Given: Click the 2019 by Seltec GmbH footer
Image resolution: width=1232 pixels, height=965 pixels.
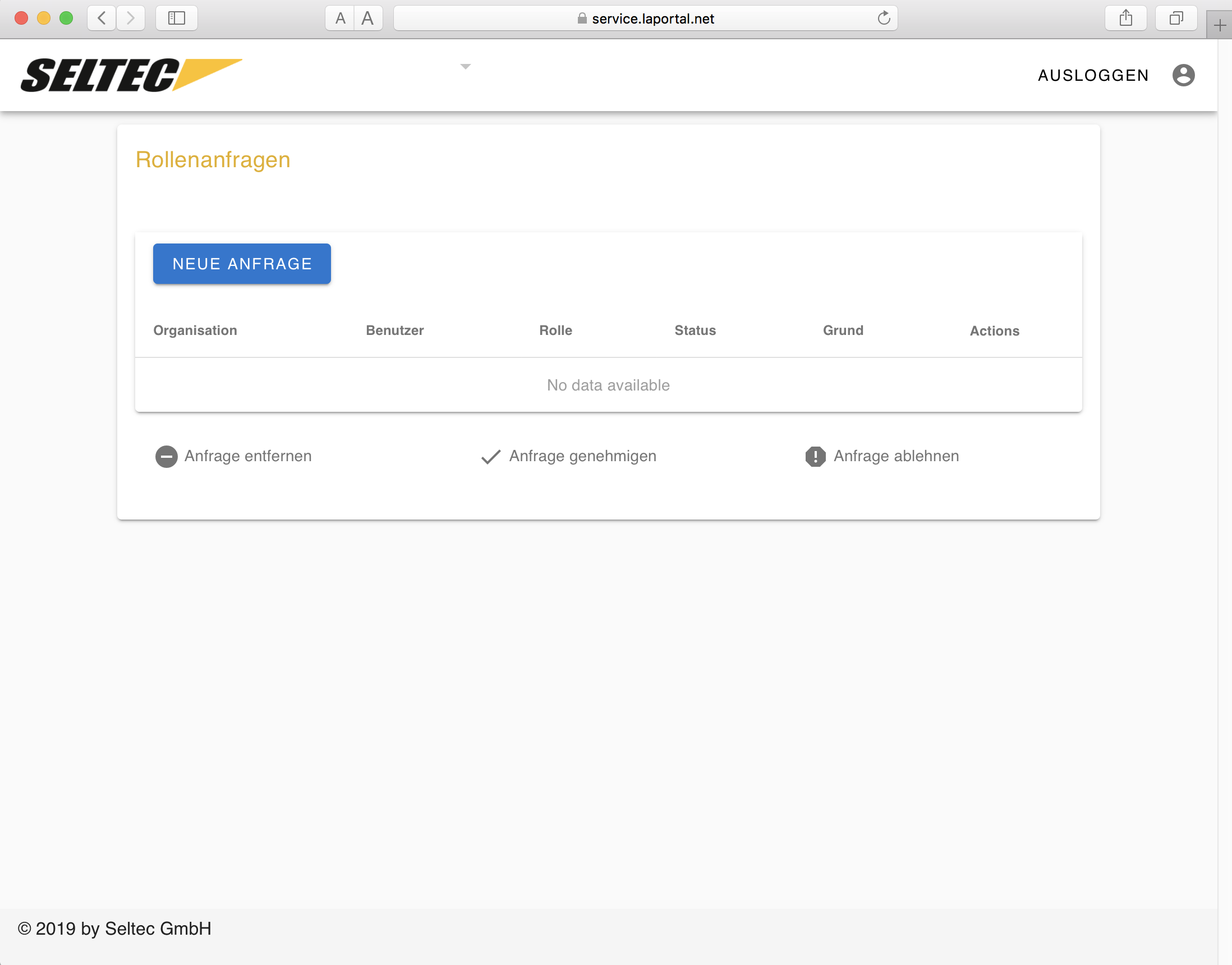Looking at the screenshot, I should [x=114, y=929].
